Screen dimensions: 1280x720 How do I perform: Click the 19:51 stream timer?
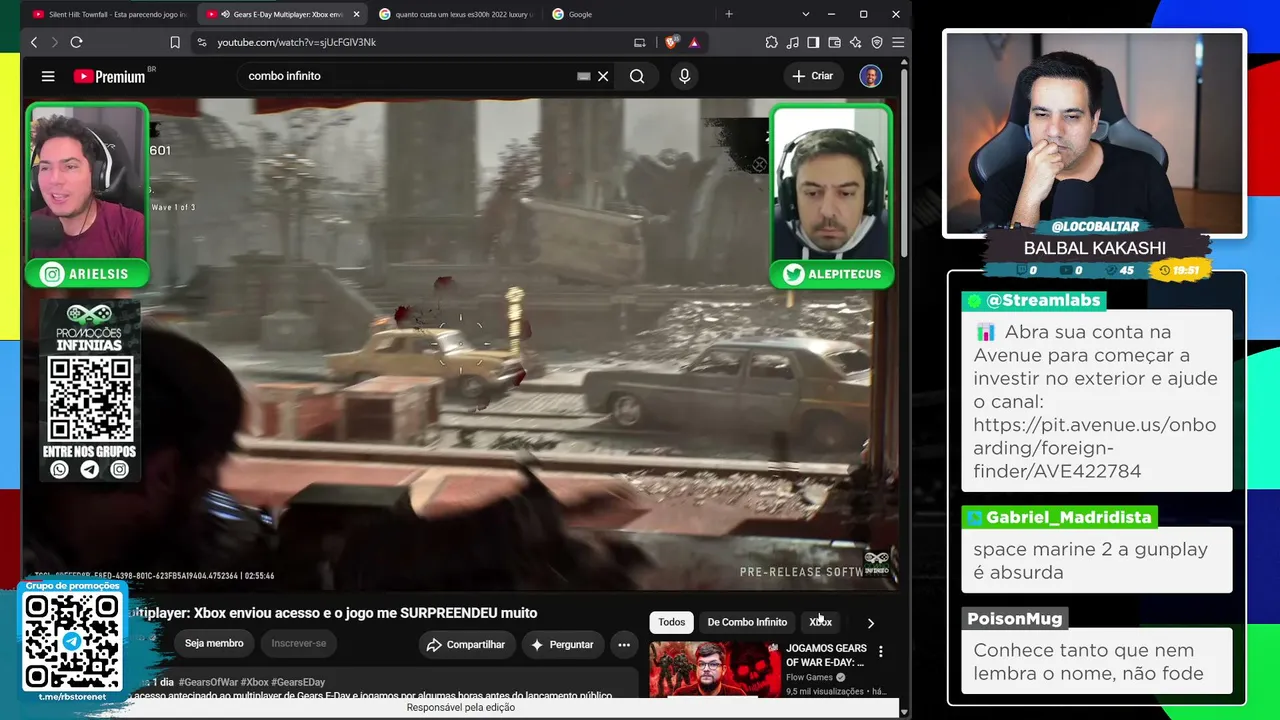1178,270
